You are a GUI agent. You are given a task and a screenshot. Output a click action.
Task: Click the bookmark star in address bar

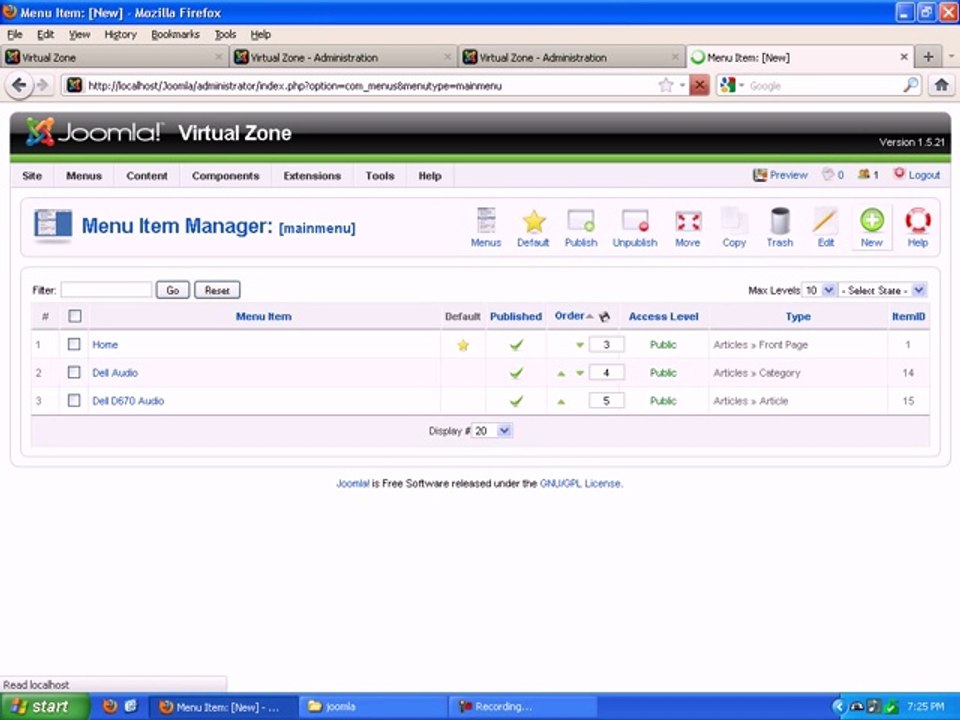(x=666, y=85)
